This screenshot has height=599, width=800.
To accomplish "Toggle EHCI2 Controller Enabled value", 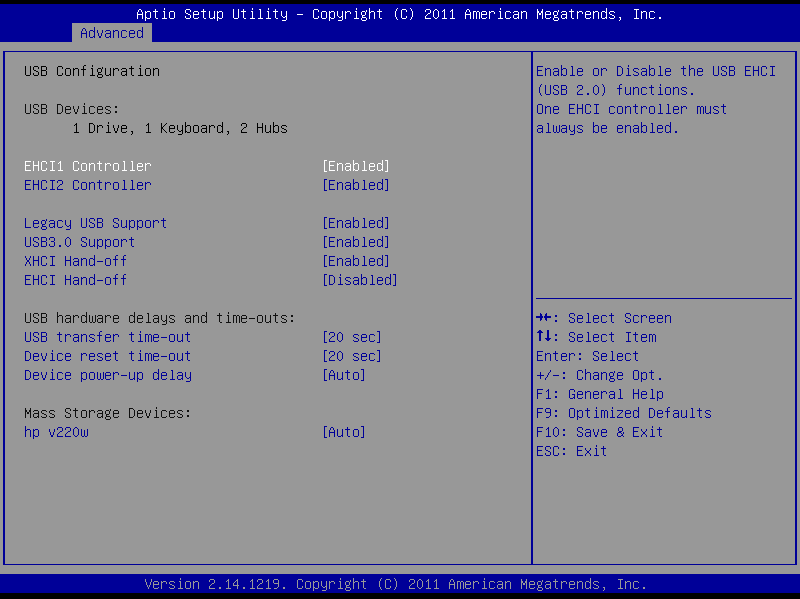I will [355, 185].
